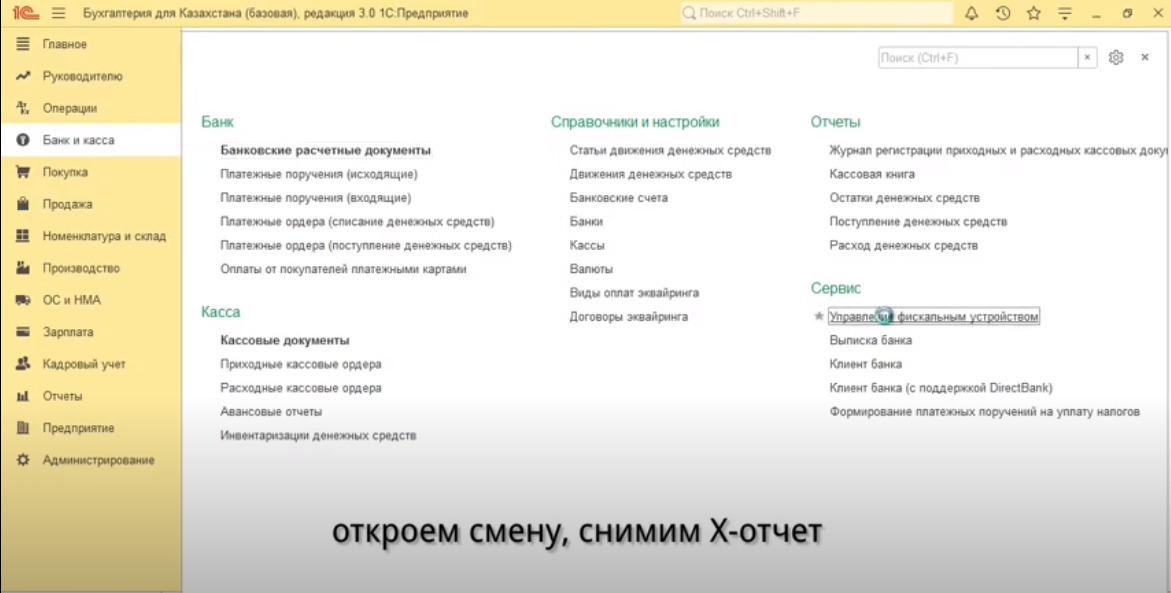Click the Кадровый учет people icon
Screen dimensions: 1171x593
click(x=23, y=364)
